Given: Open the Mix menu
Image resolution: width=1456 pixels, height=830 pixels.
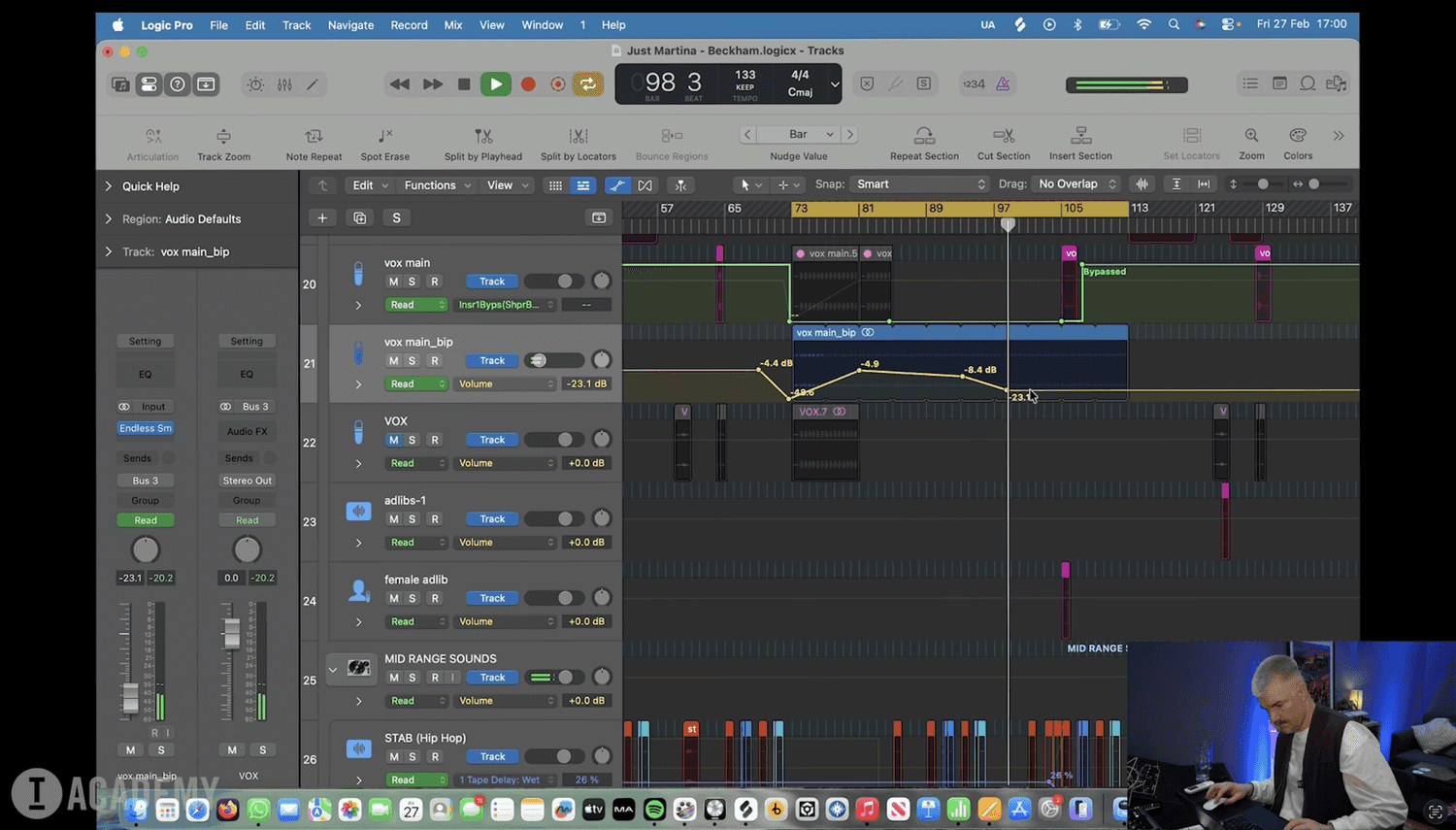Looking at the screenshot, I should point(453,25).
